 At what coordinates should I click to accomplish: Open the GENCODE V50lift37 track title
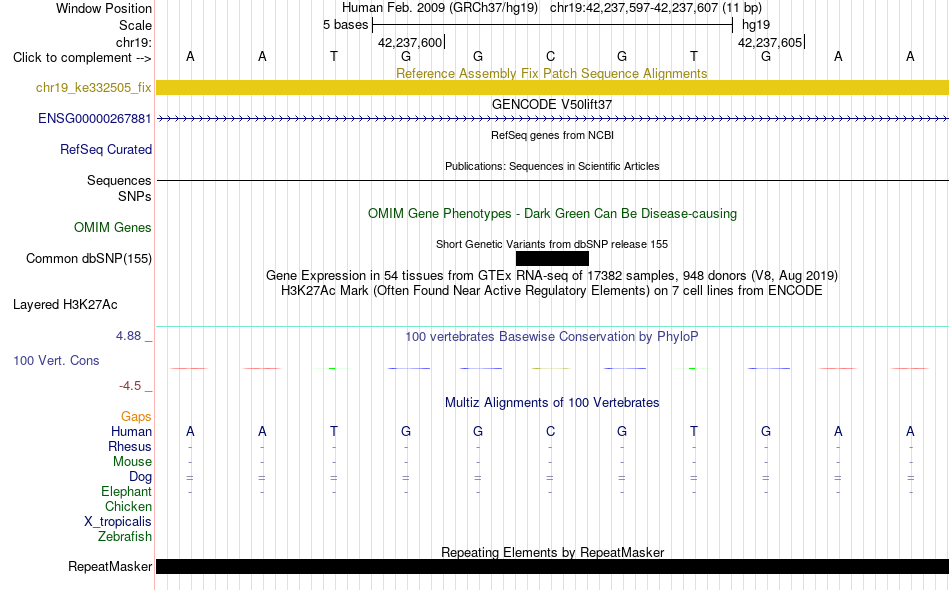[552, 104]
